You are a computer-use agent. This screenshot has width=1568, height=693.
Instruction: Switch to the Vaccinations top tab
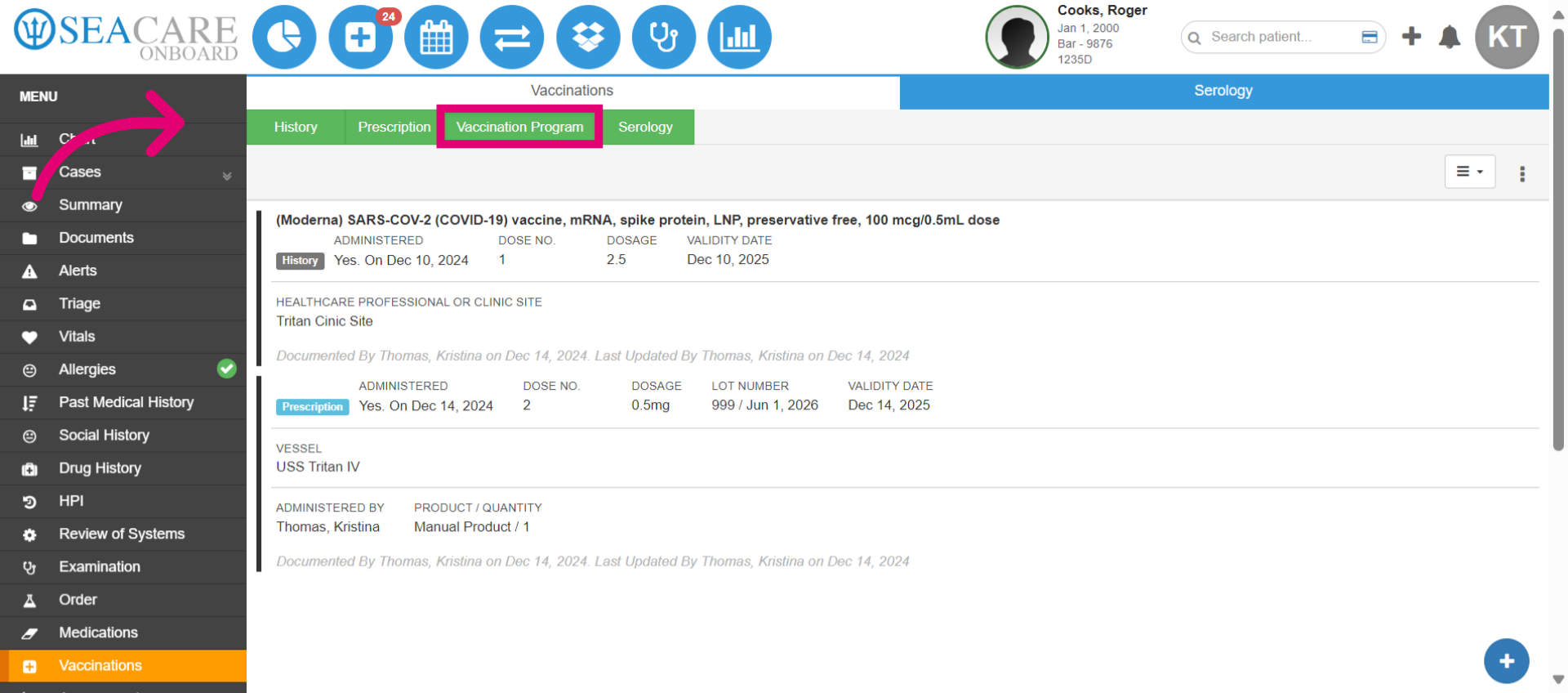[572, 91]
